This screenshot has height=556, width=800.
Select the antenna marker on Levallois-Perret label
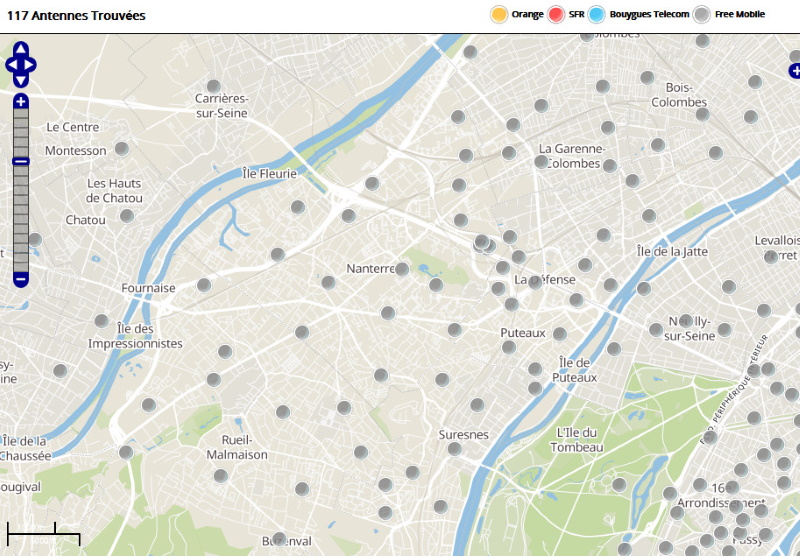point(771,257)
